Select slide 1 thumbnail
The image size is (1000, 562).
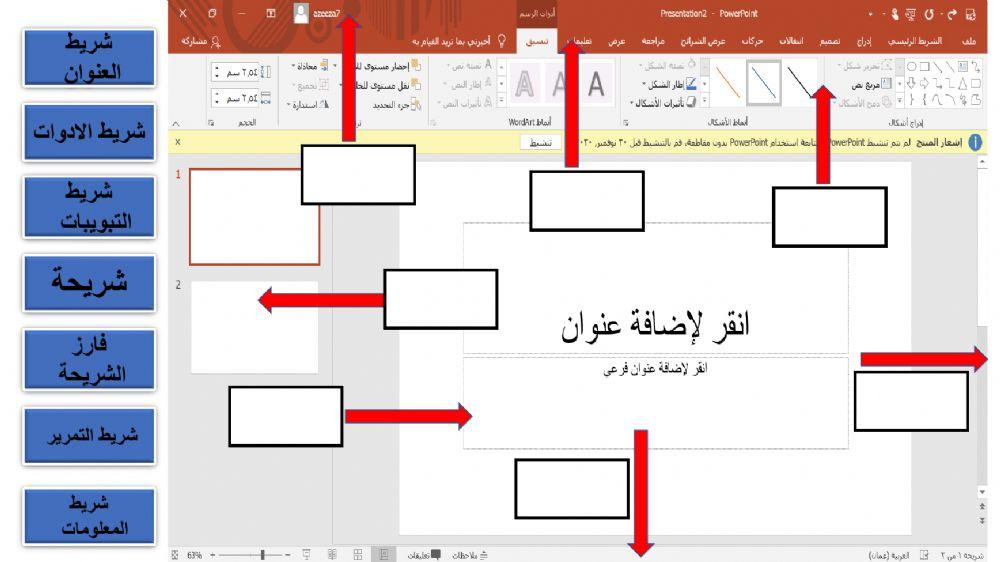coord(254,216)
